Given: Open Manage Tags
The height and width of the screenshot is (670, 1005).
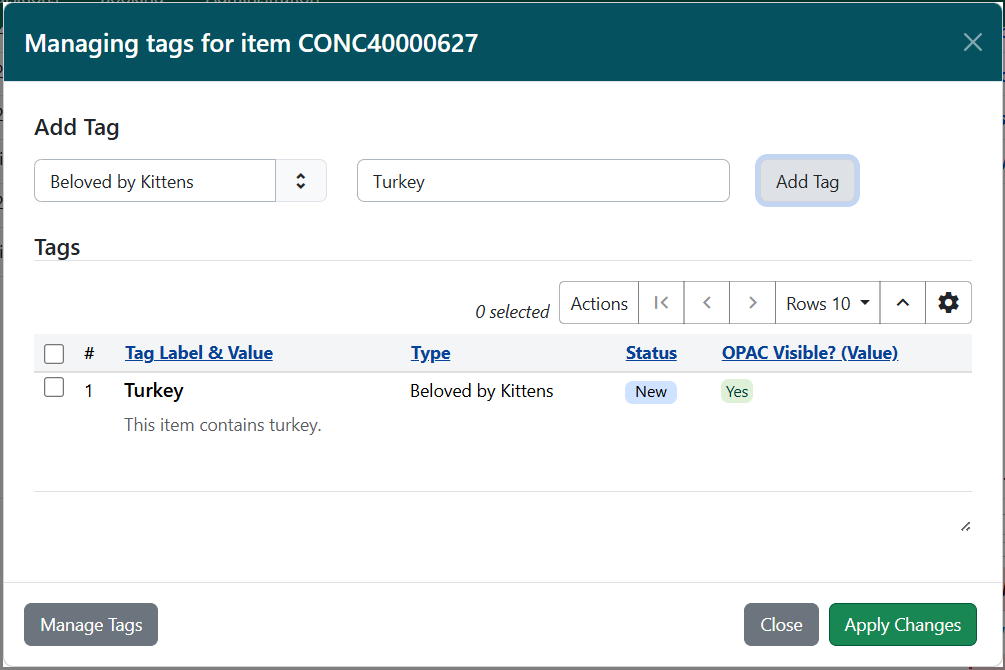Looking at the screenshot, I should 90,624.
